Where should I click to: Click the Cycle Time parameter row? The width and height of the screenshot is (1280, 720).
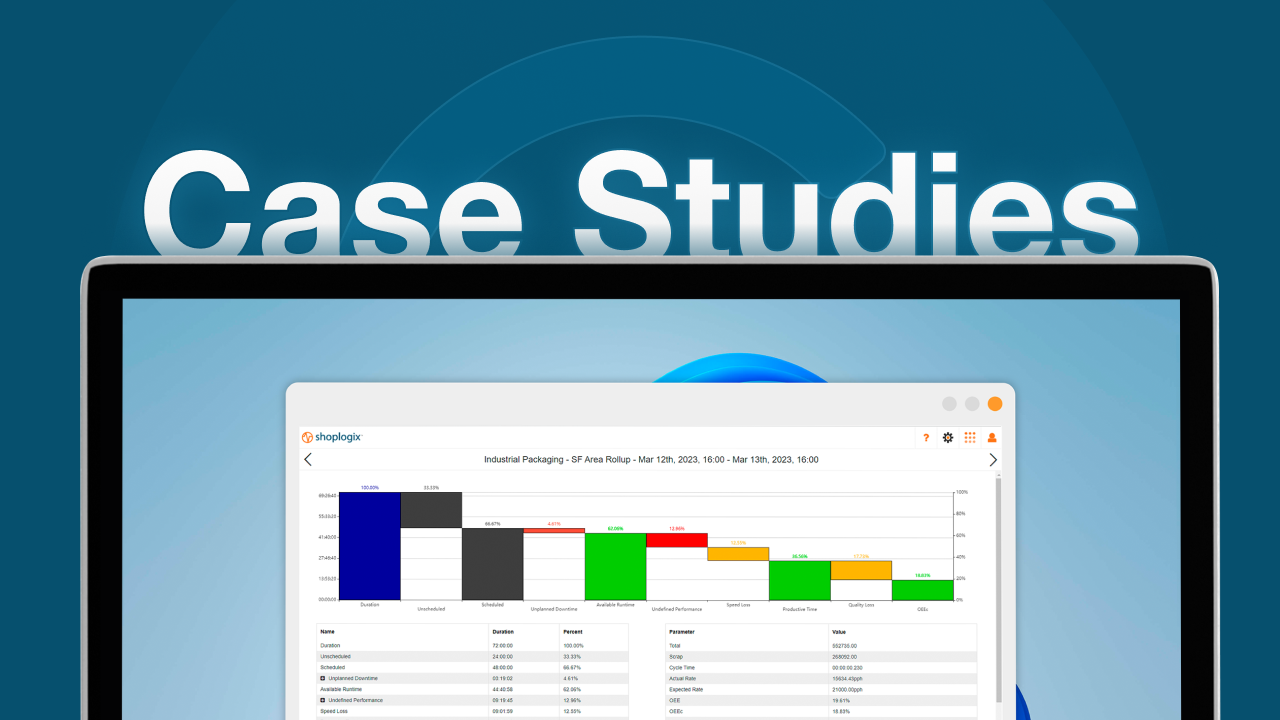point(821,667)
